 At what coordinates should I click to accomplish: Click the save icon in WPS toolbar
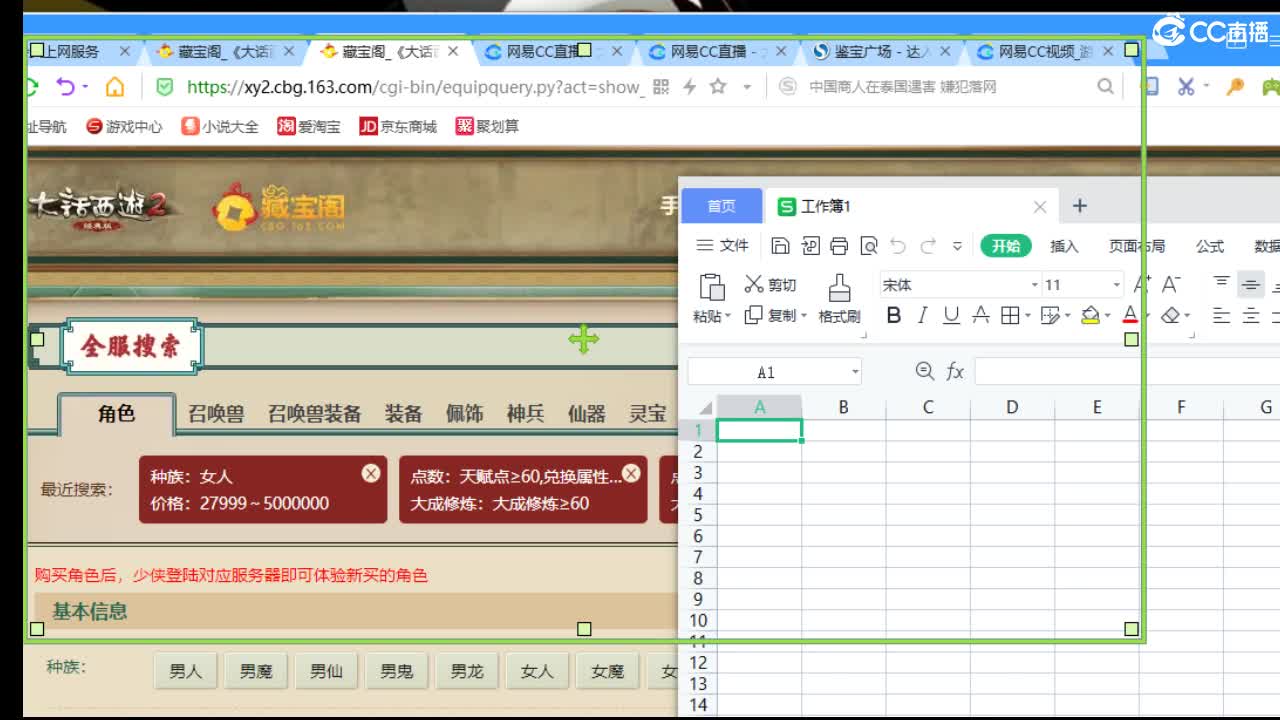(781, 246)
